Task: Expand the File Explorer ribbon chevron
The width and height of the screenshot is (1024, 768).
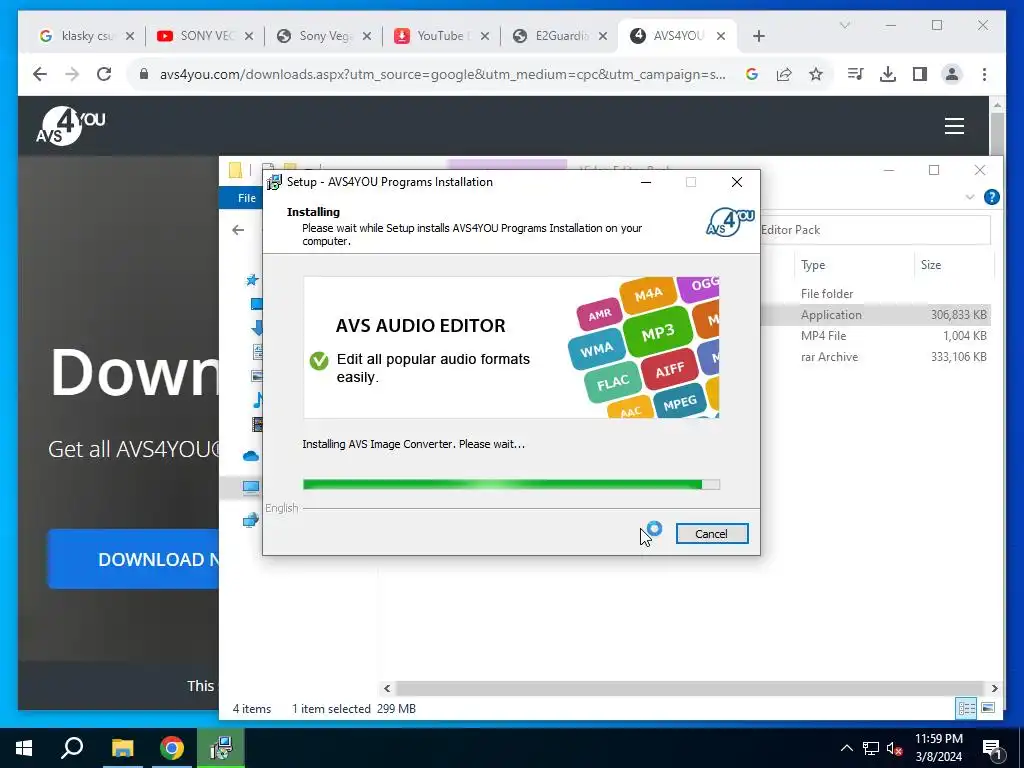Action: click(970, 197)
